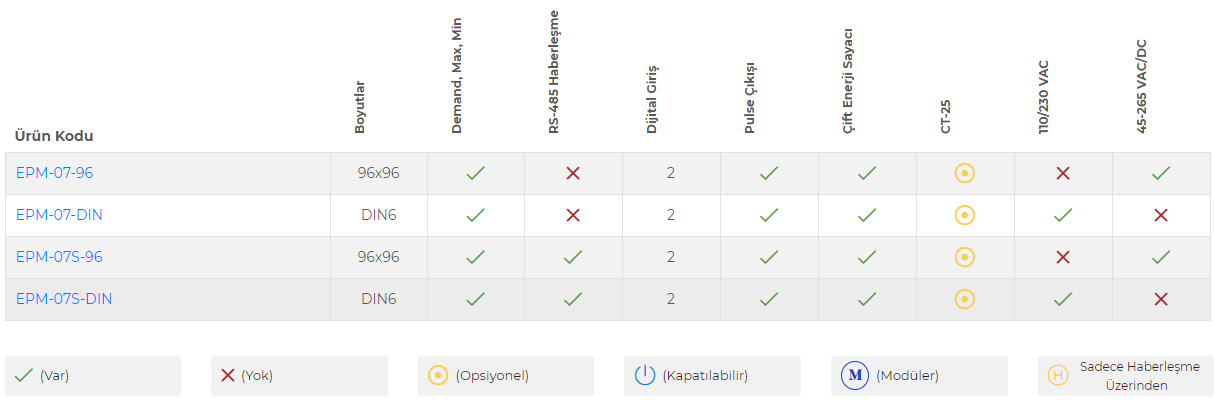Click the (Kapatılabilir) power legend icon
1214x401 pixels.
(x=645, y=376)
